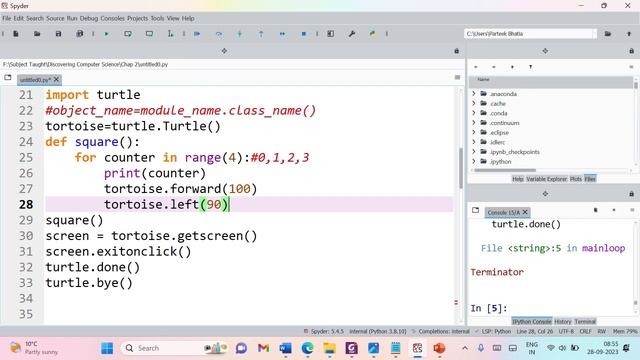Expand the .ipython folder
The width and height of the screenshot is (640, 360).
point(474,162)
